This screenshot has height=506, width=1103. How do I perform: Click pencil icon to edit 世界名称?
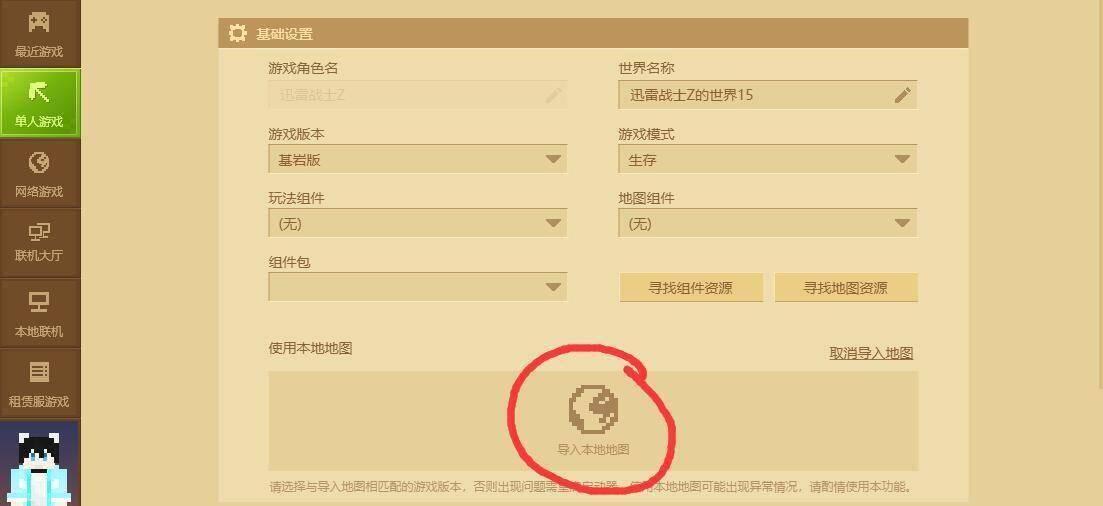coord(903,95)
